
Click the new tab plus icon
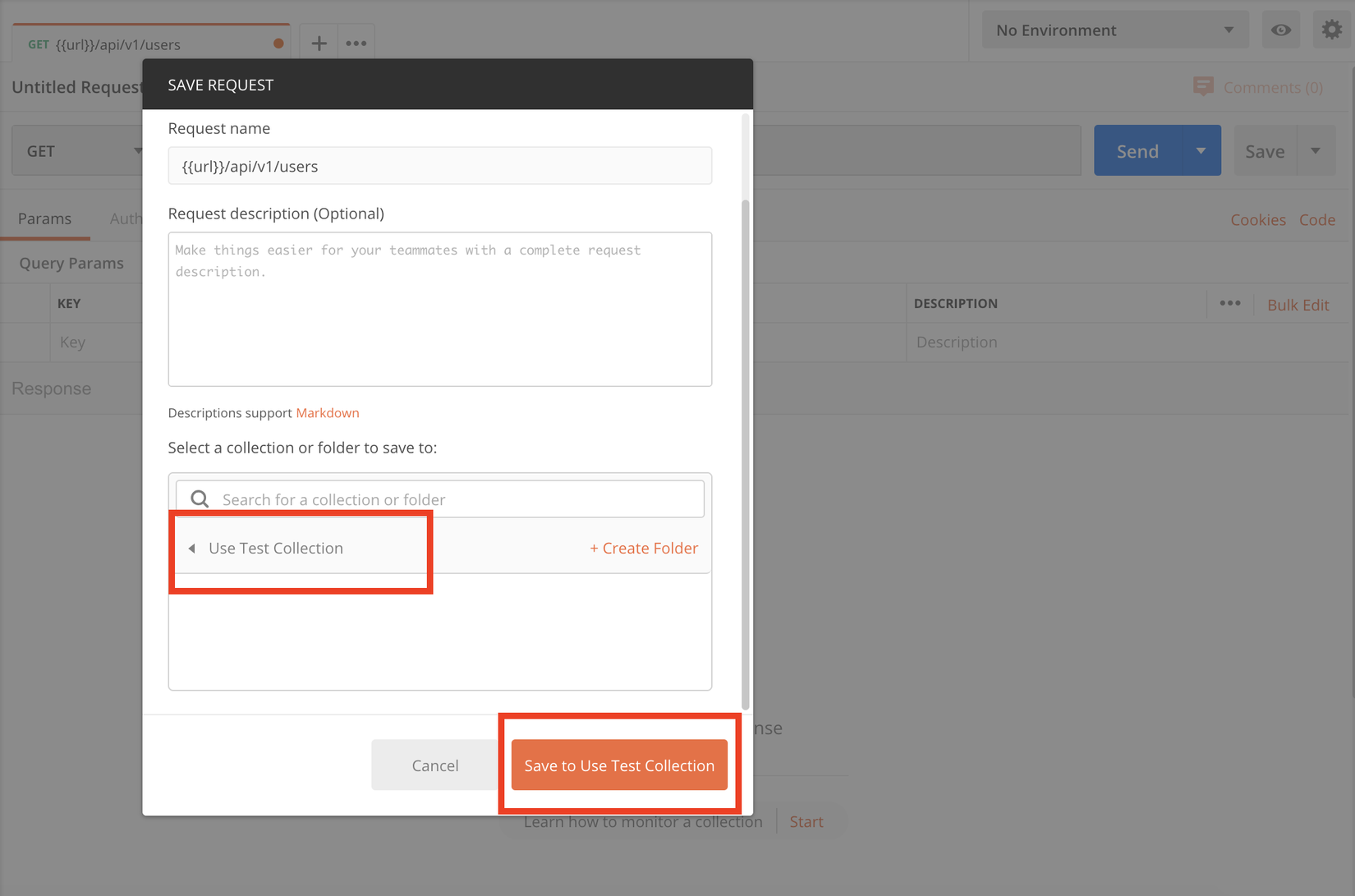click(319, 44)
